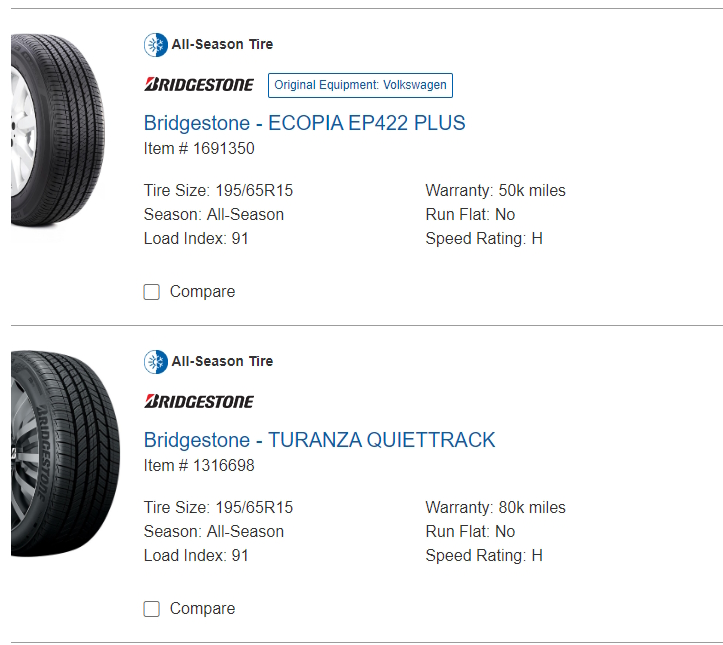Click Item # 1316698 text
Screen dimensions: 723x645
pyautogui.click(x=199, y=465)
